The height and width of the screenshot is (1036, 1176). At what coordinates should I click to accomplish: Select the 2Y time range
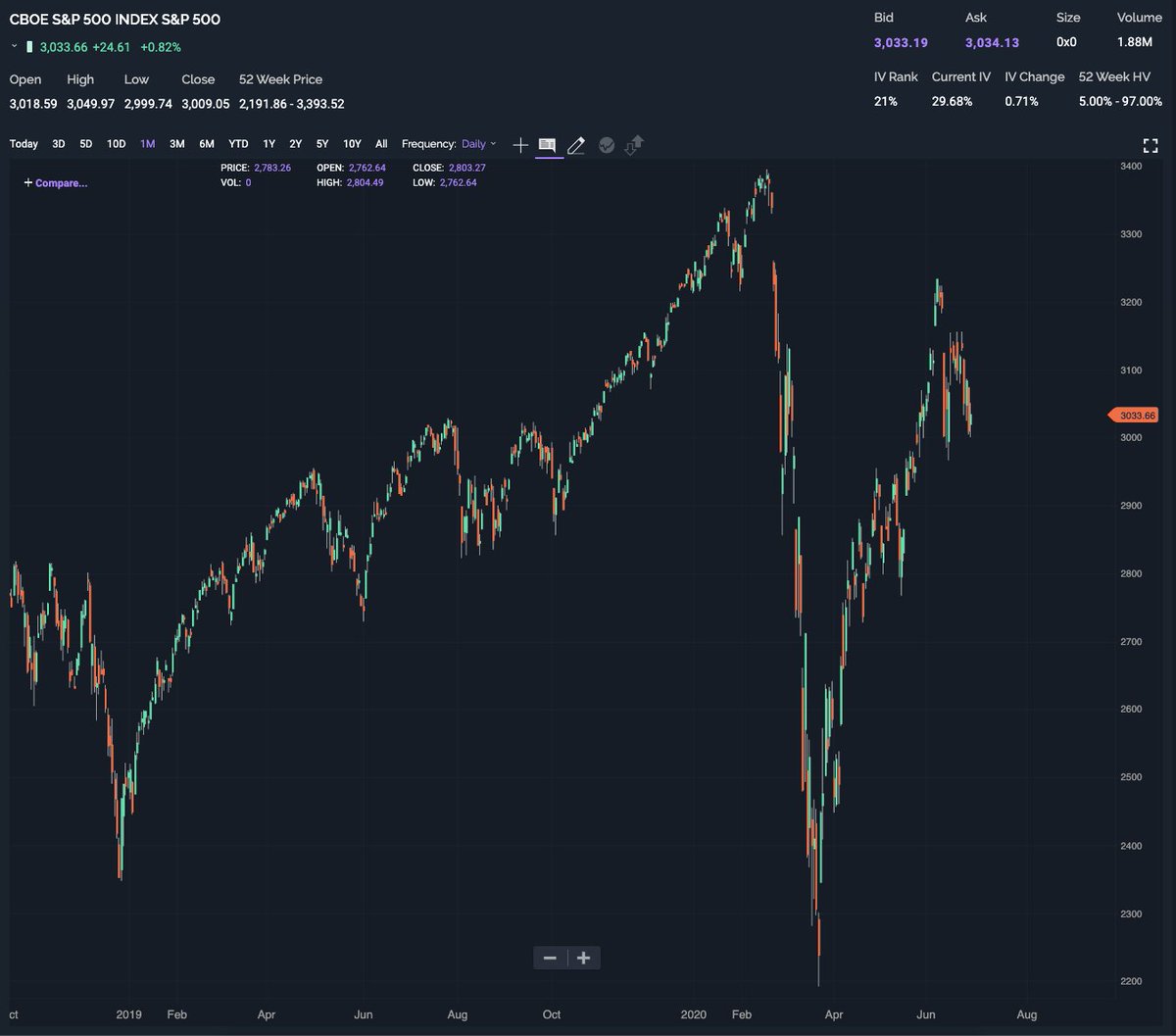(x=296, y=144)
